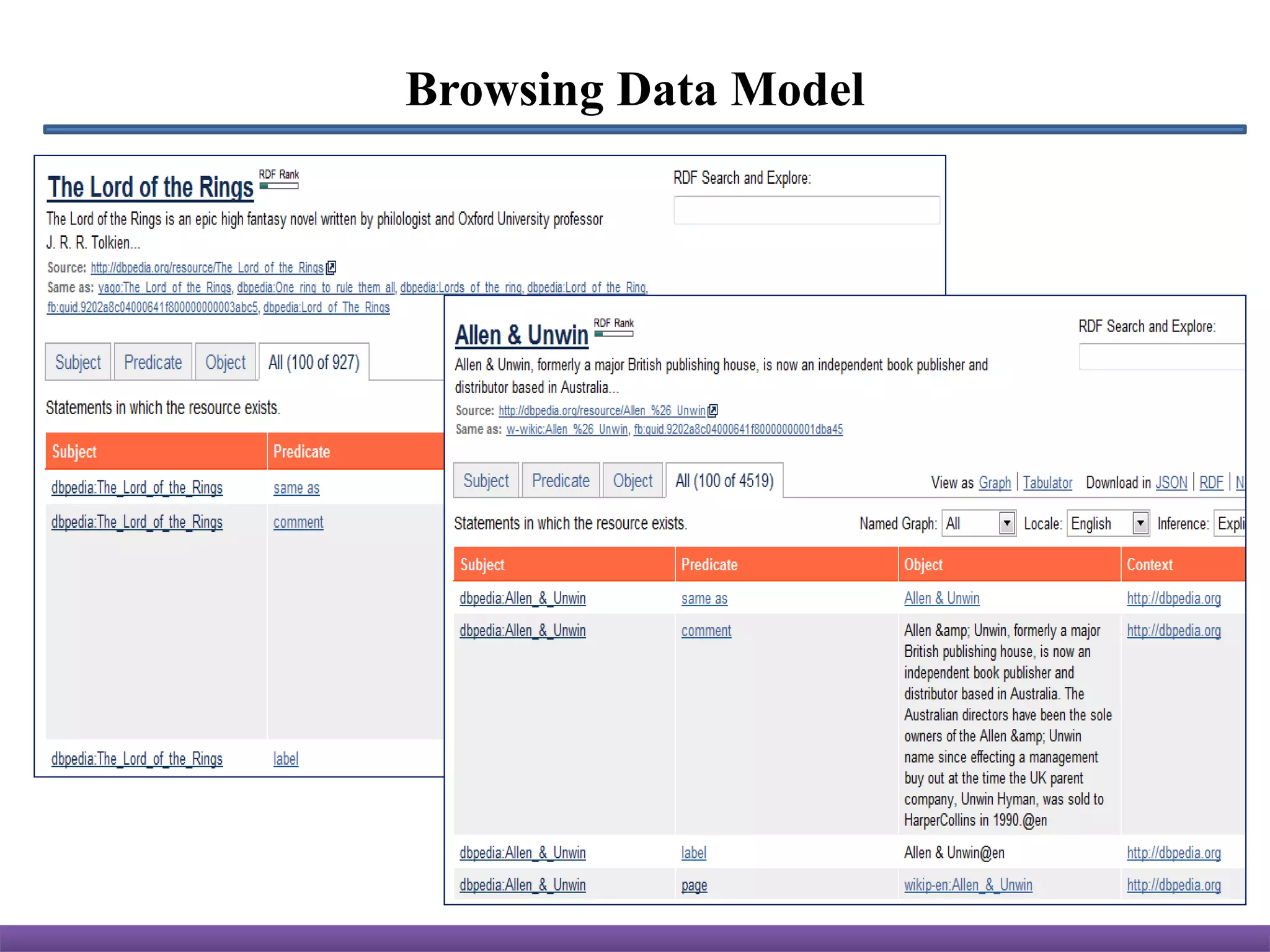Image resolution: width=1270 pixels, height=952 pixels.
Task: Click RDF Rank bar beside Allen & Unwin title
Action: pos(614,334)
